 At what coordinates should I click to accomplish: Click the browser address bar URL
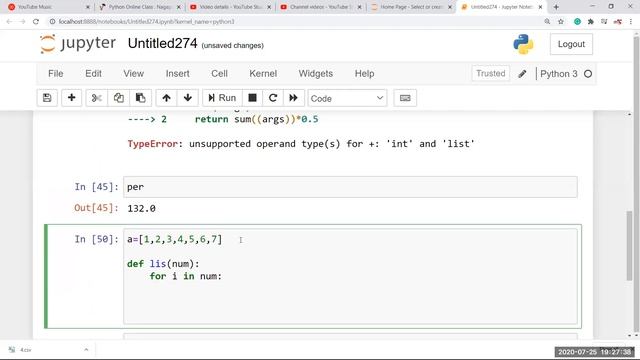(x=147, y=22)
